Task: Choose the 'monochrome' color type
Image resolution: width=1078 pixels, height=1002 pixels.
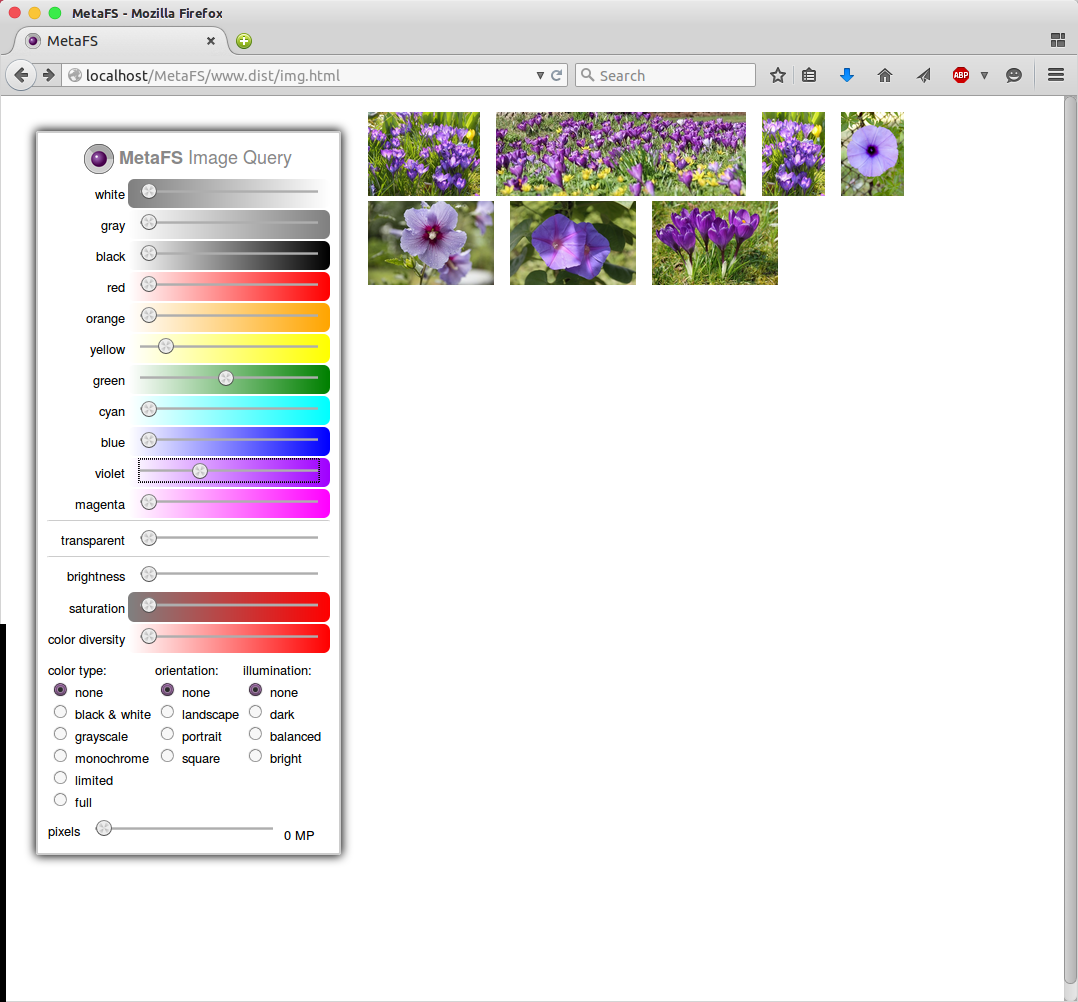Action: 60,756
